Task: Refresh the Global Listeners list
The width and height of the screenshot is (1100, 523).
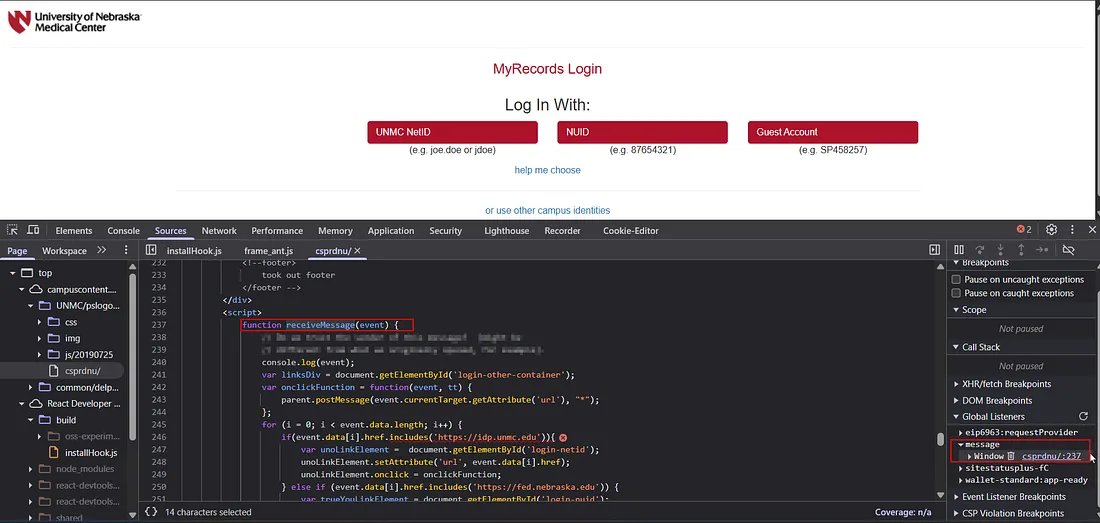Action: 1083,416
